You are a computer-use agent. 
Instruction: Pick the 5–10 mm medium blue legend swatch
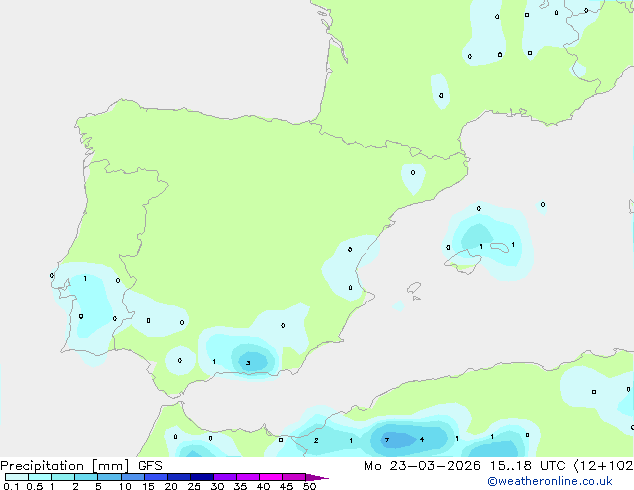point(109,477)
